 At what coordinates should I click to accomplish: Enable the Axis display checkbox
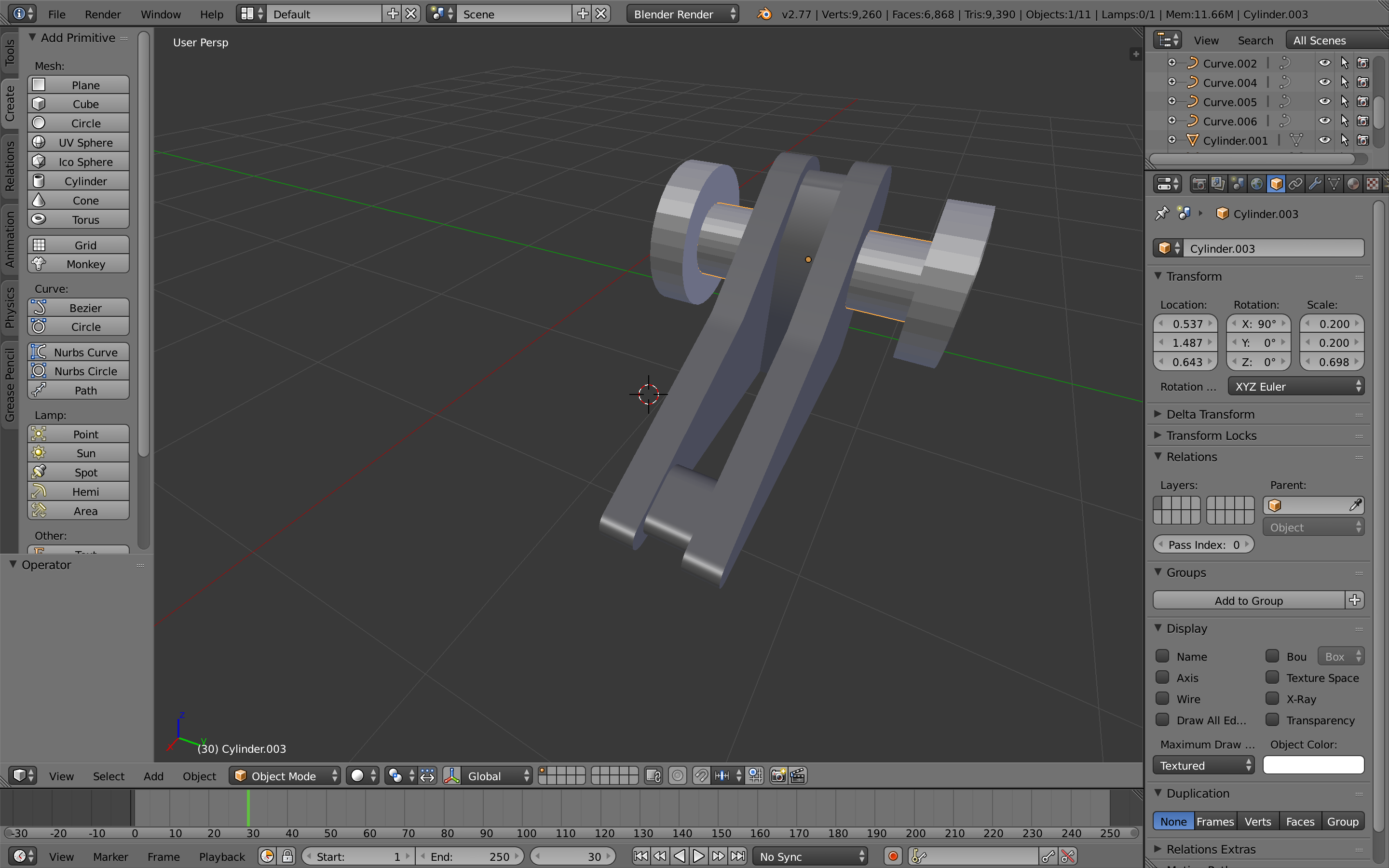point(1162,678)
